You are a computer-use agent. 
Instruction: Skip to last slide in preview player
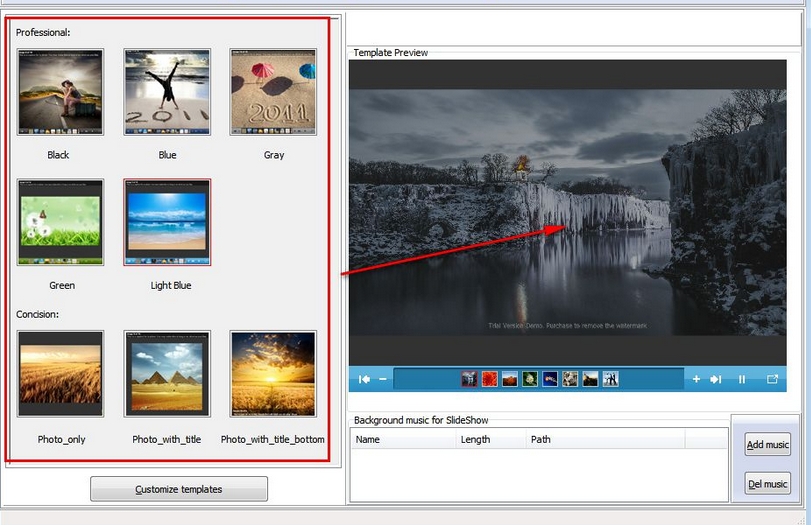[716, 379]
